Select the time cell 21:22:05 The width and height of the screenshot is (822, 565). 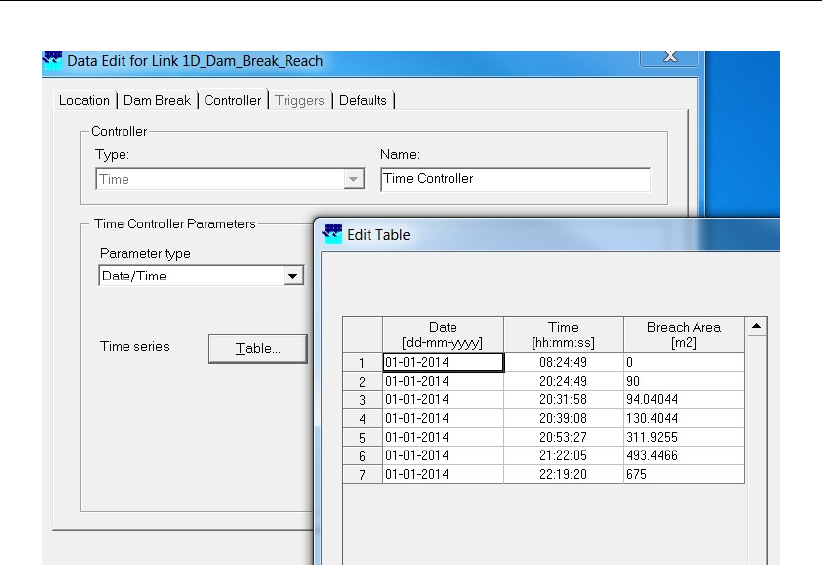[564, 456]
